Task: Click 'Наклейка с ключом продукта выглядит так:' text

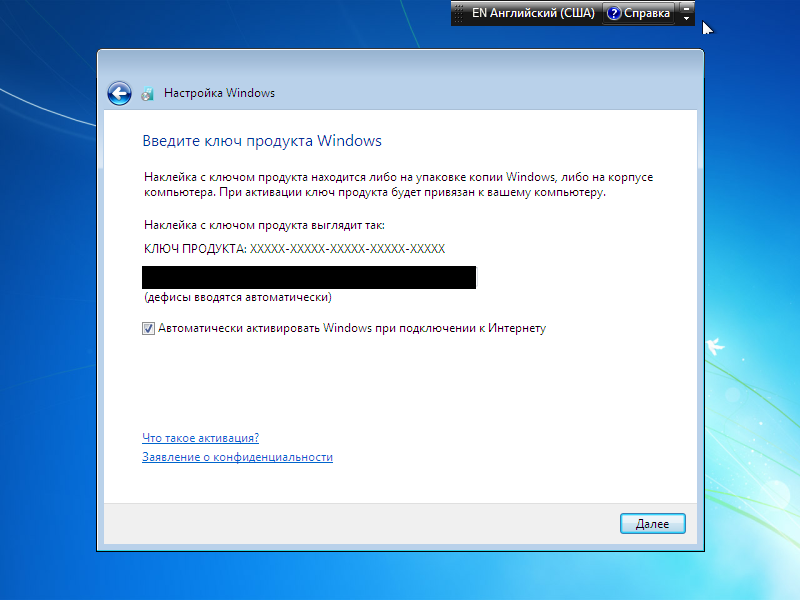Action: [x=264, y=225]
